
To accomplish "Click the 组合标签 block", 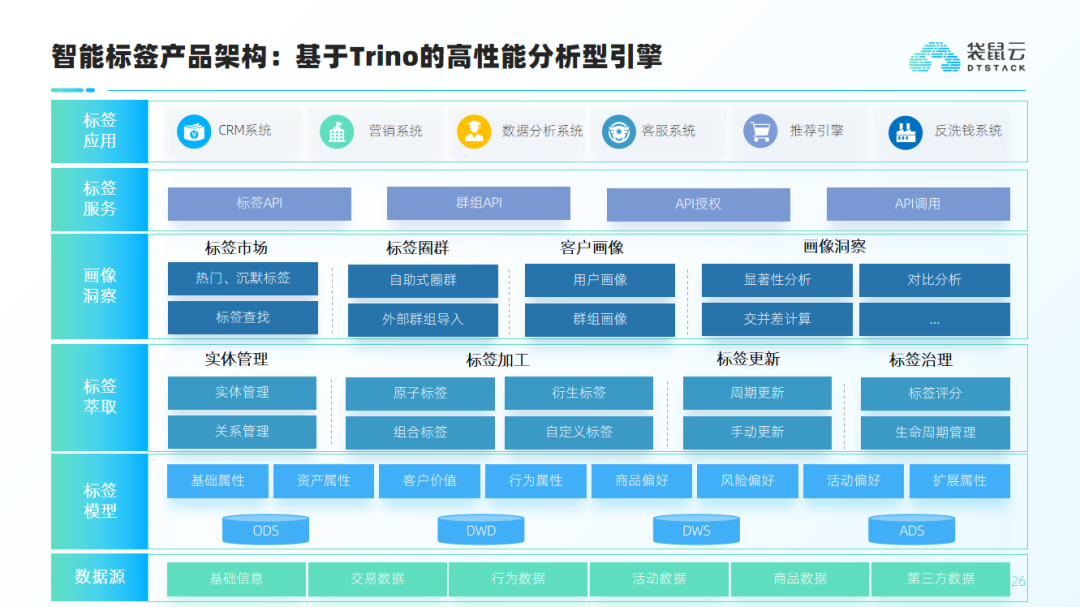I will click(x=420, y=433).
